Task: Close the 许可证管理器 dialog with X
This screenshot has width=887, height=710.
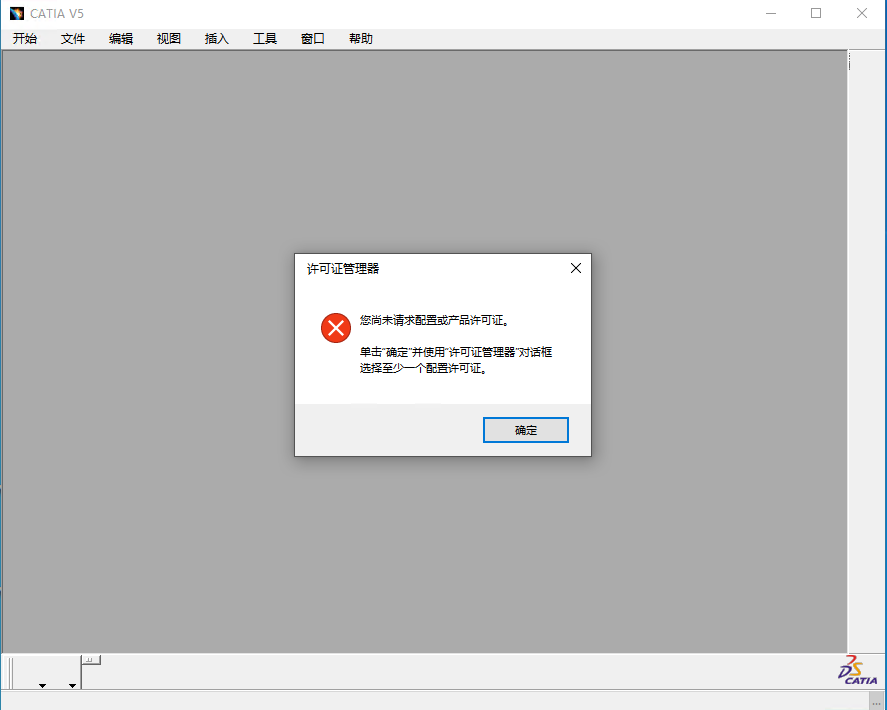Action: pyautogui.click(x=575, y=268)
